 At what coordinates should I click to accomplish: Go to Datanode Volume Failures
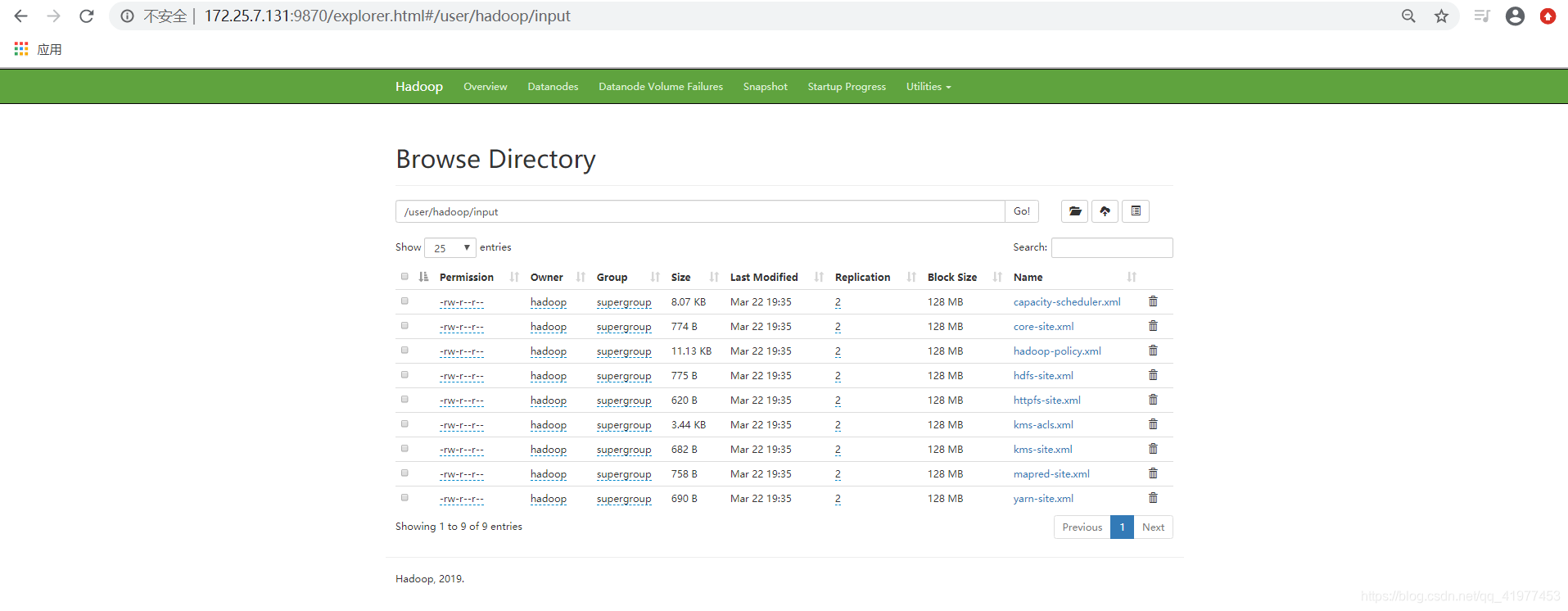661,87
